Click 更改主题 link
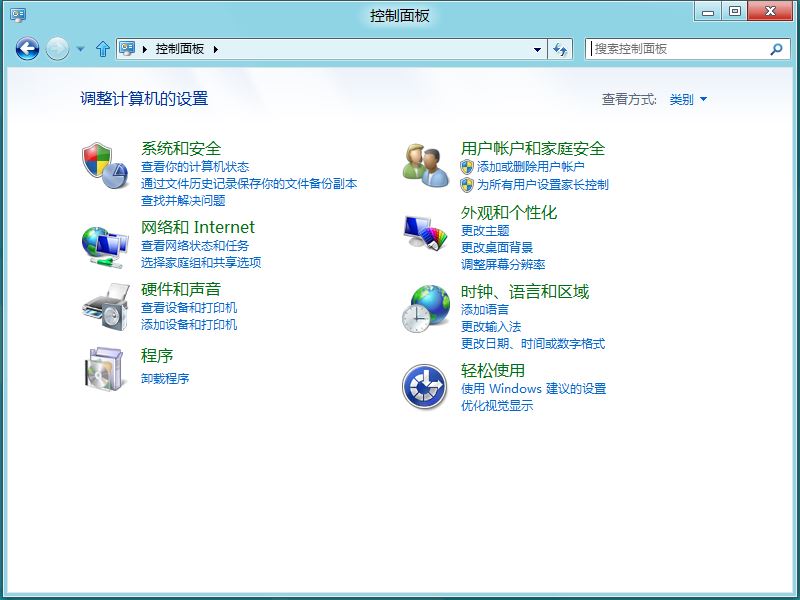 [x=485, y=231]
